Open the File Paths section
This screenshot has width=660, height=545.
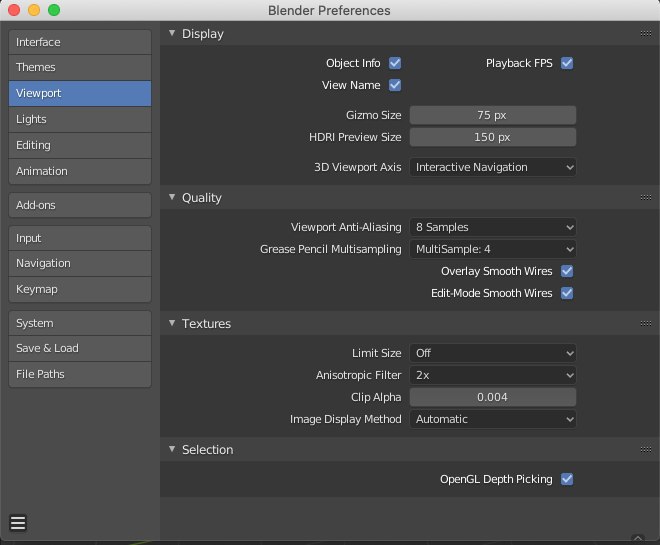coord(80,375)
